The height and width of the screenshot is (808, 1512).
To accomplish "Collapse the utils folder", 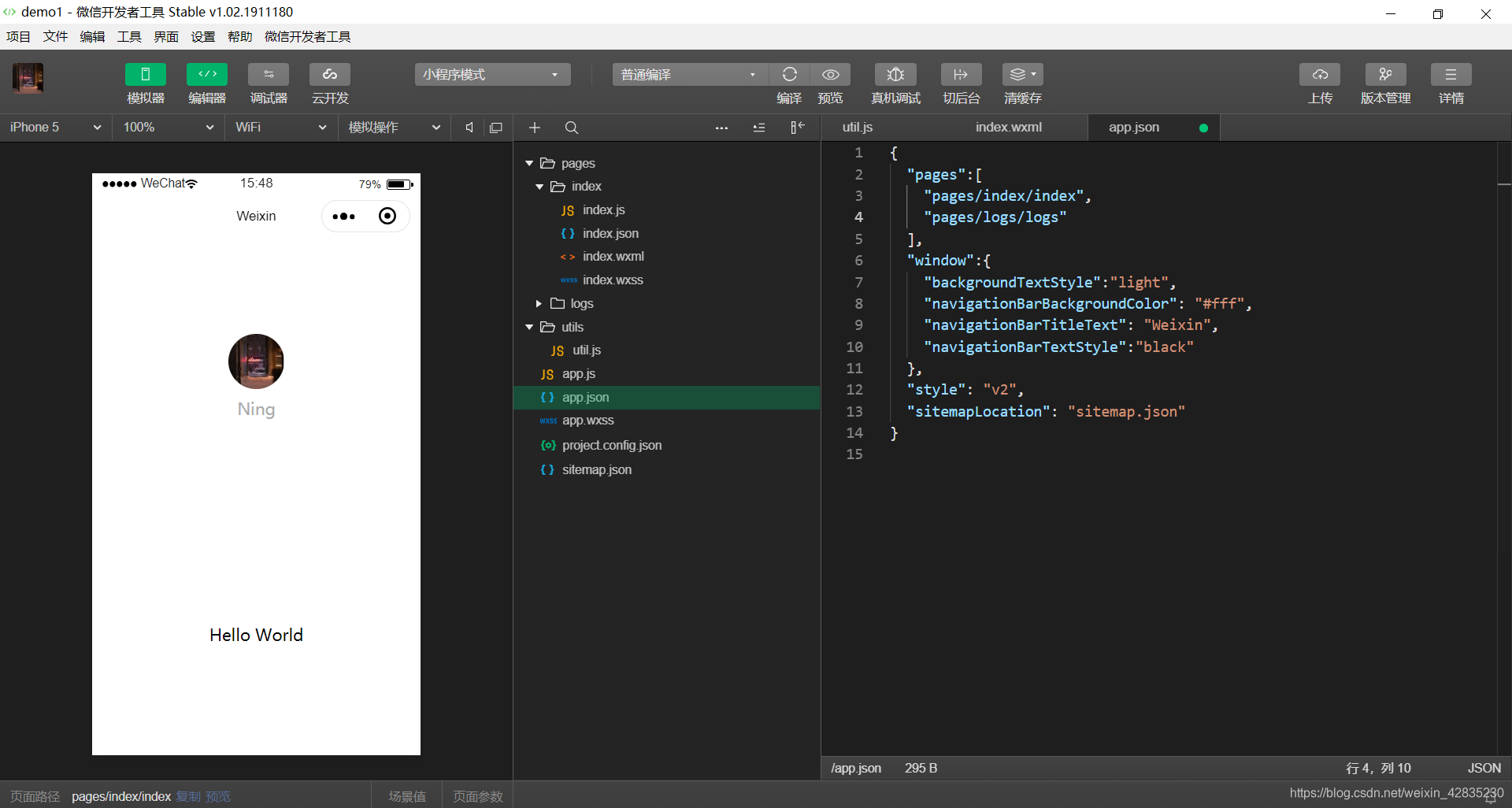I will [x=529, y=327].
